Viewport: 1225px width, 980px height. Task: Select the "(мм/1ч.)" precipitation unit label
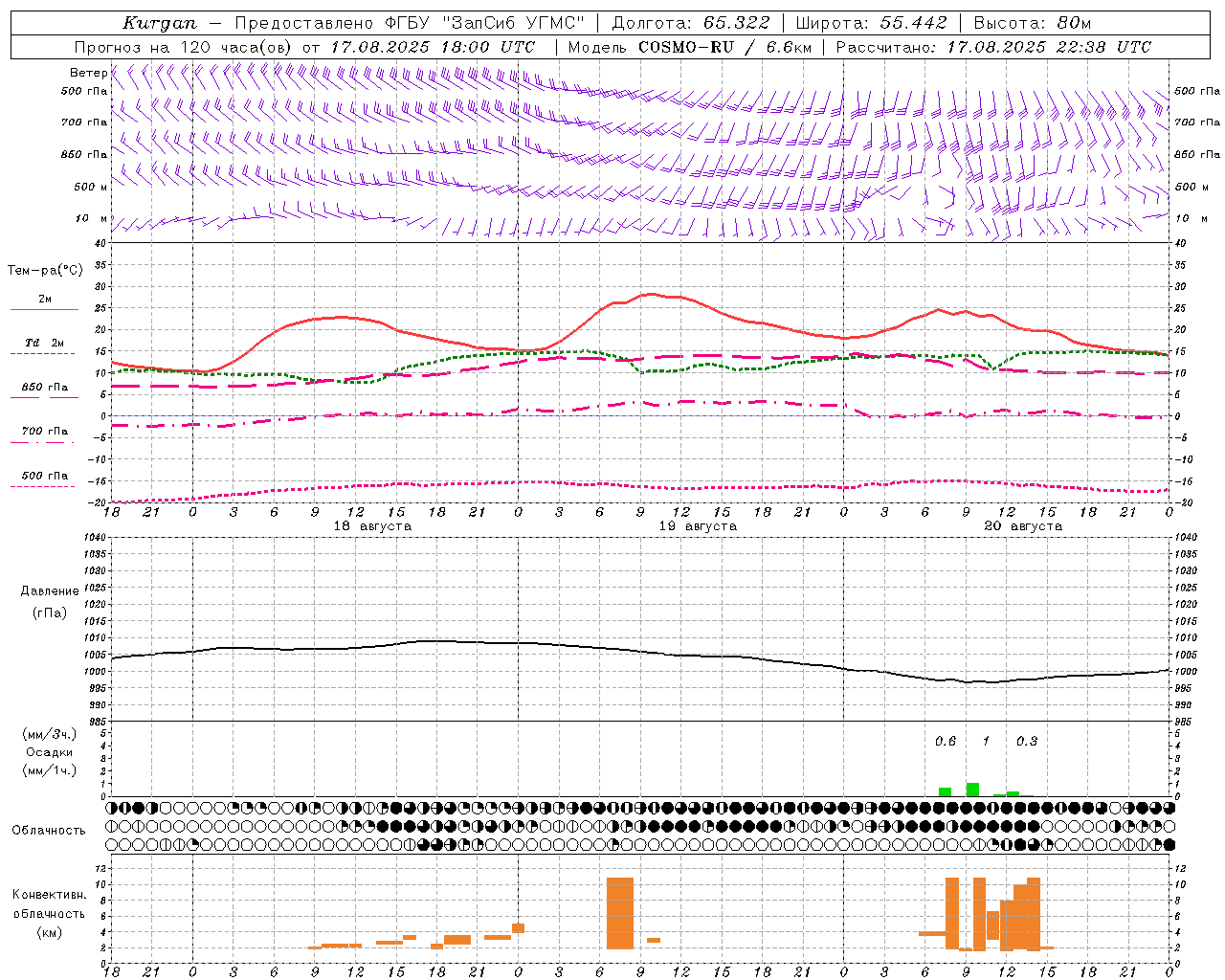(50, 770)
